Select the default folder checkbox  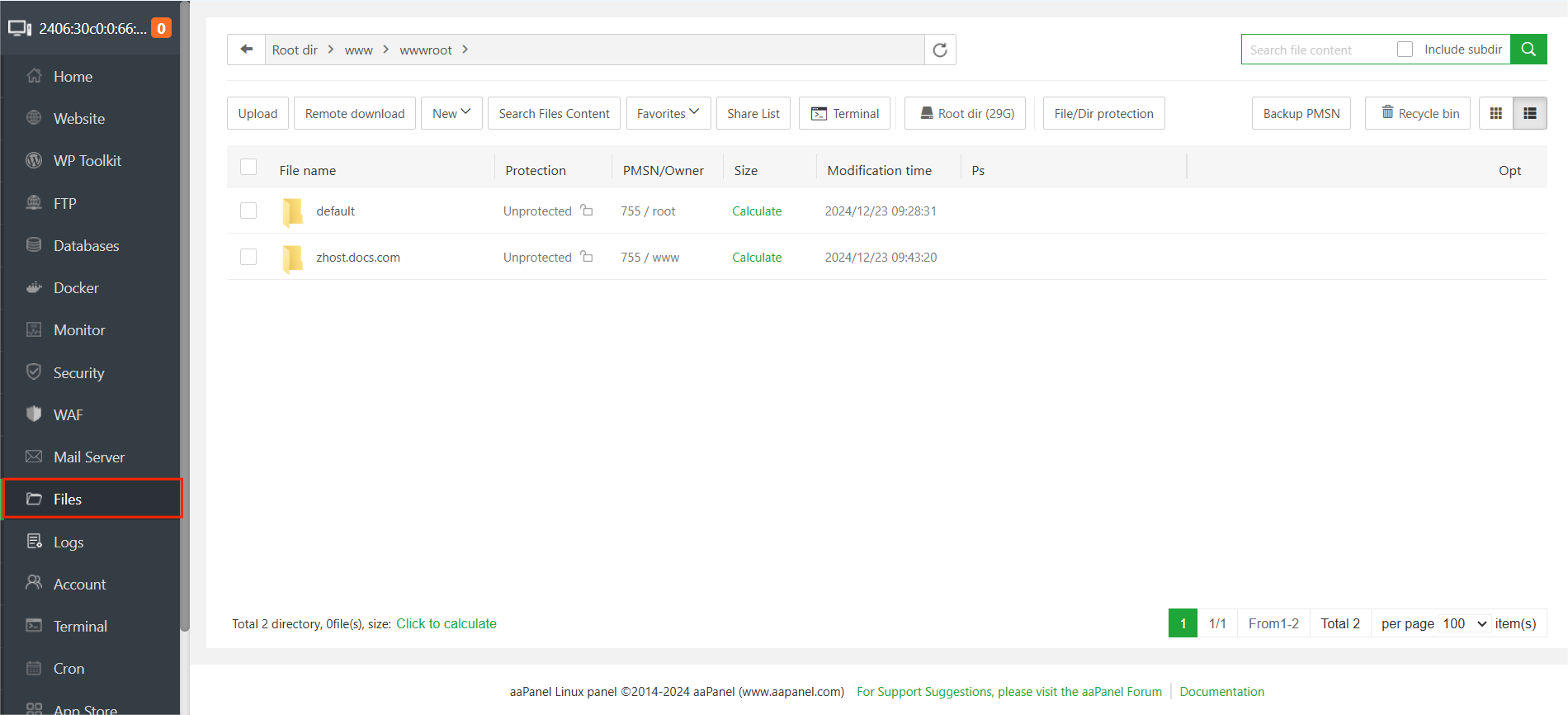pos(248,211)
